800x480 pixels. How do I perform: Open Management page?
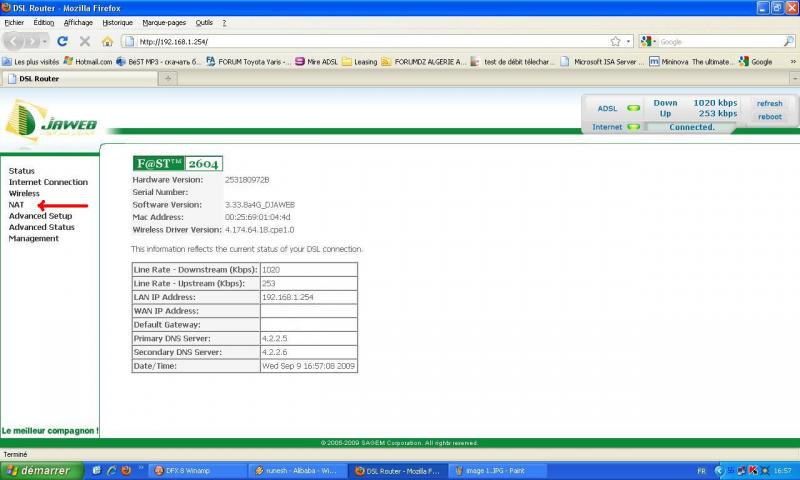tap(34, 238)
